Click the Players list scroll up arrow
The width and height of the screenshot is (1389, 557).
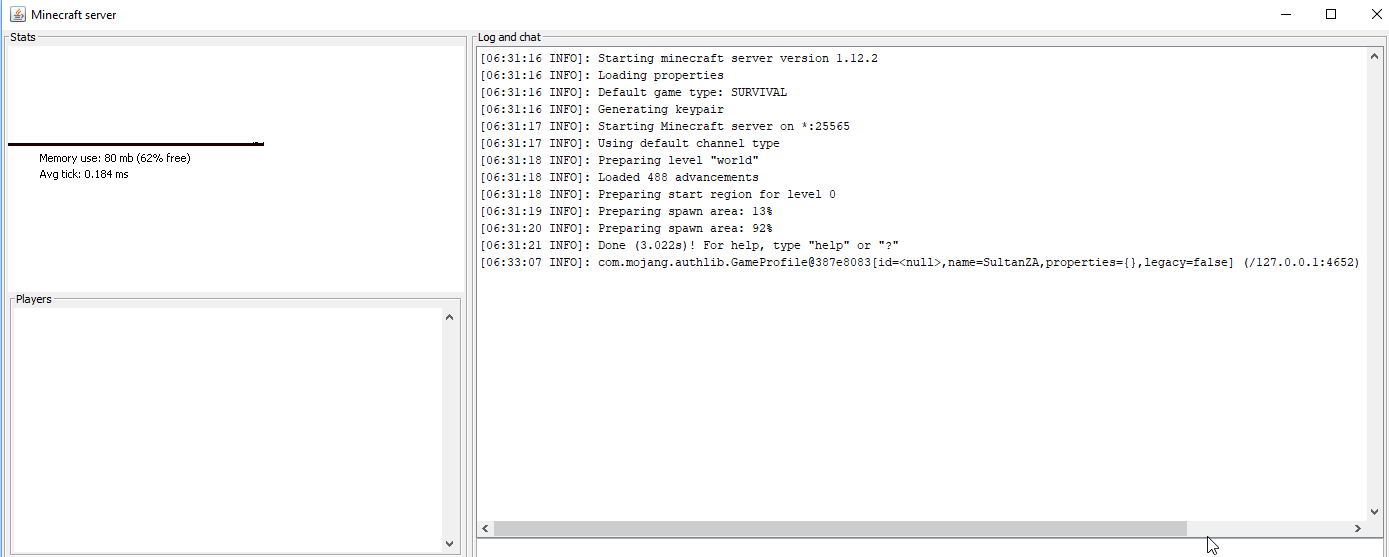point(449,318)
